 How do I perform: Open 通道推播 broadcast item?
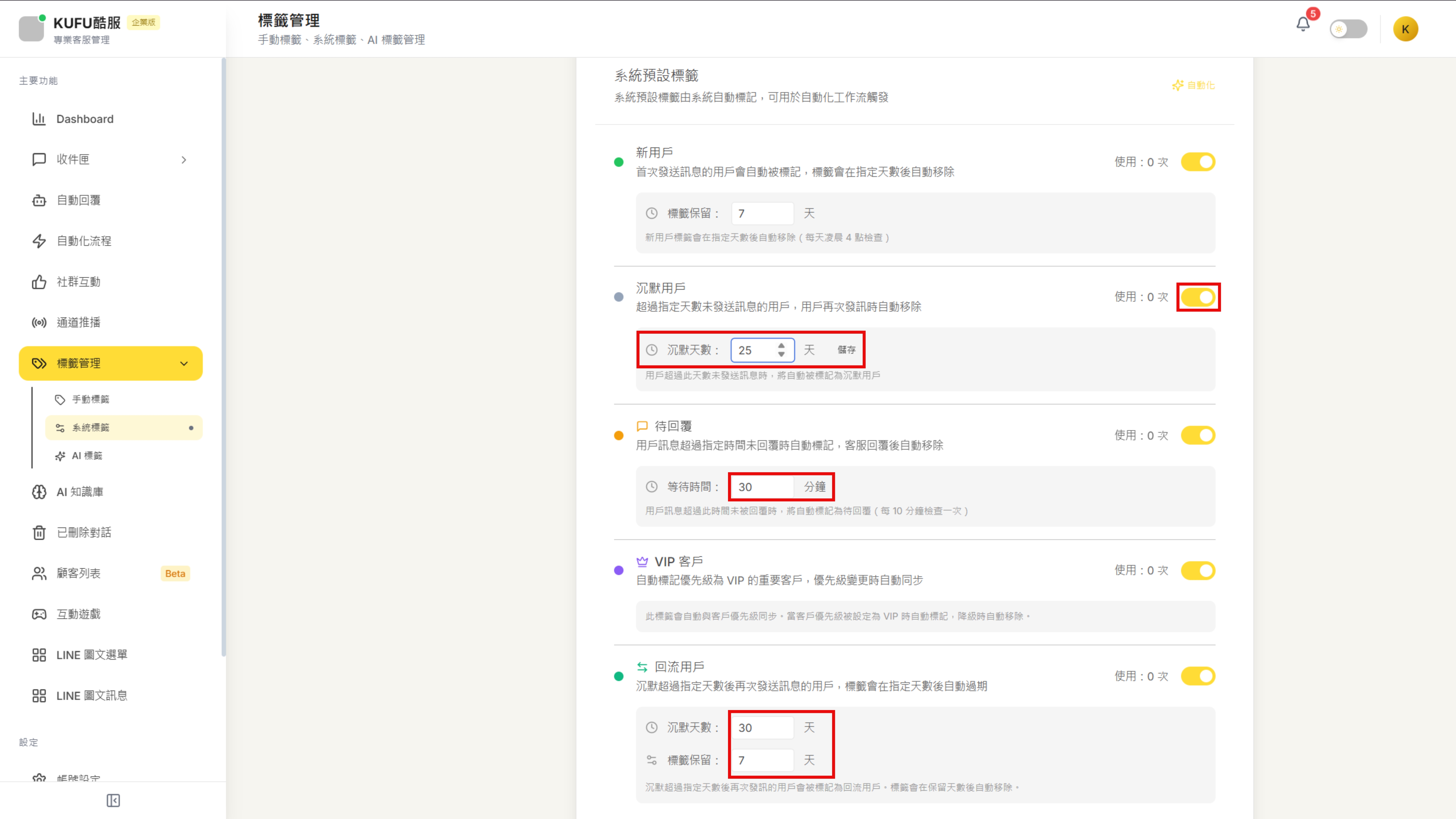(x=79, y=322)
